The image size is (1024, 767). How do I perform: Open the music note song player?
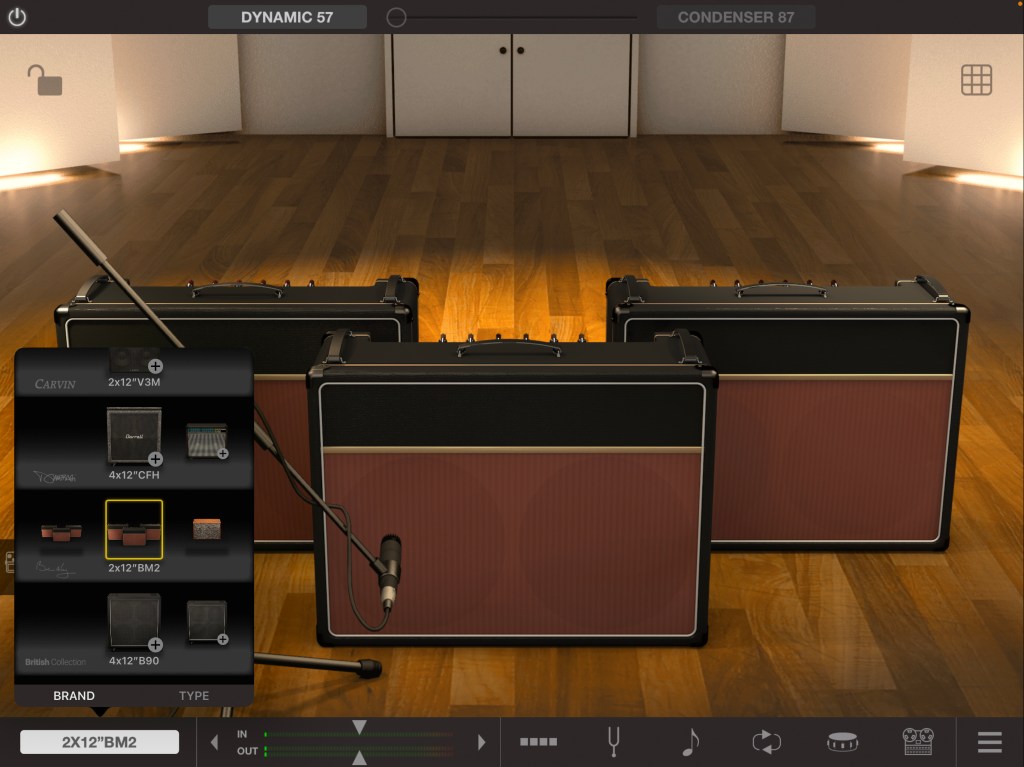tap(690, 742)
